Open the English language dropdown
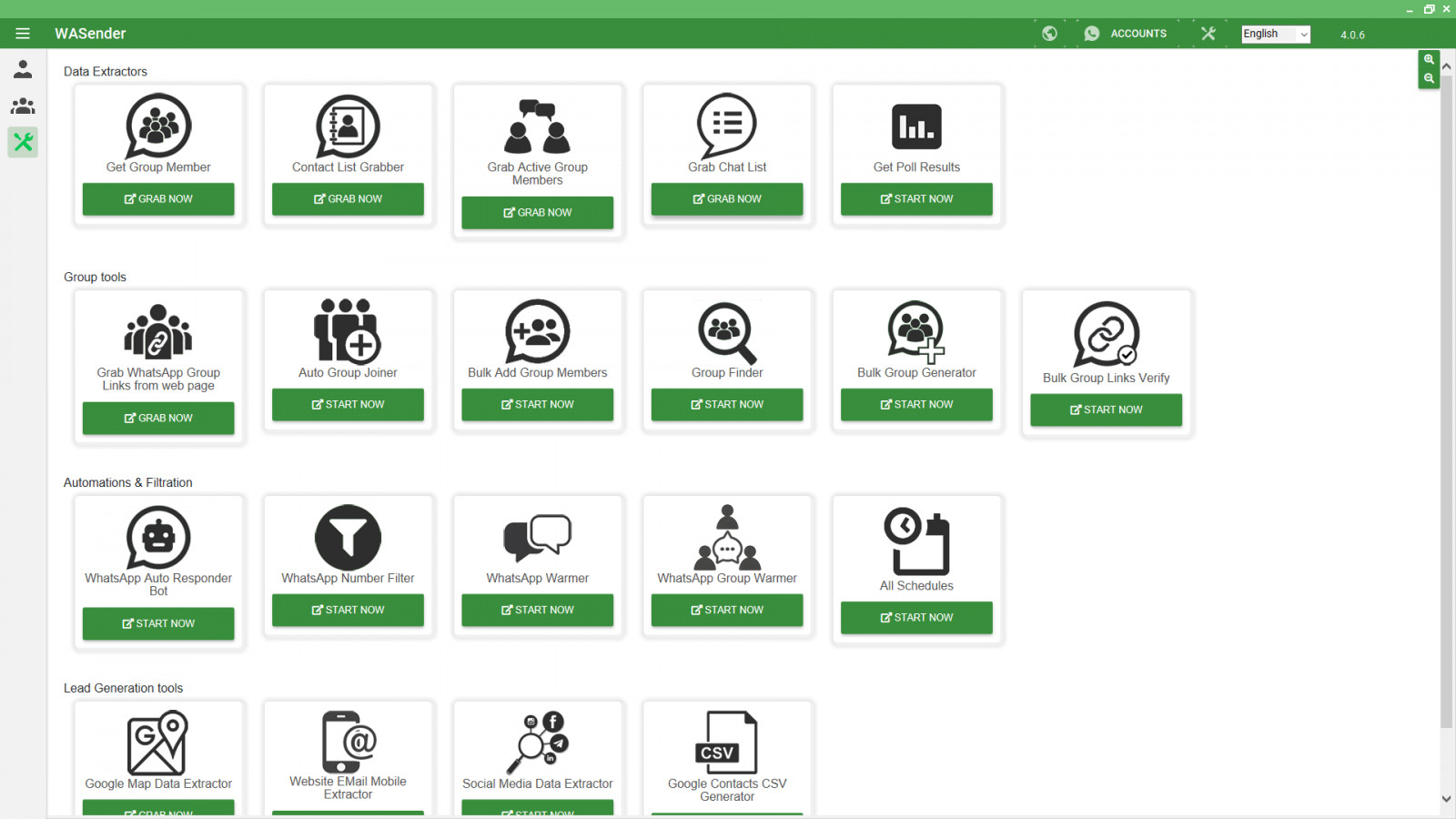Viewport: 1456px width, 819px height. (x=1275, y=34)
